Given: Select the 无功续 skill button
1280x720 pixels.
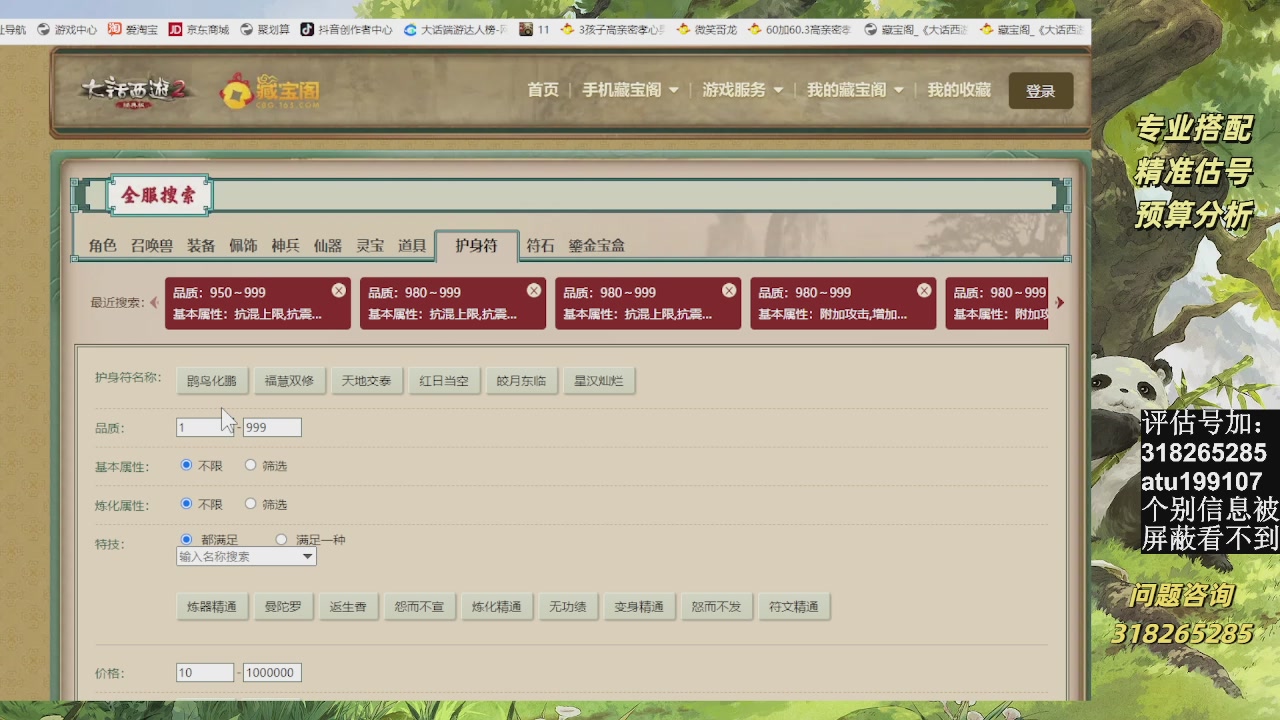Looking at the screenshot, I should [568, 607].
